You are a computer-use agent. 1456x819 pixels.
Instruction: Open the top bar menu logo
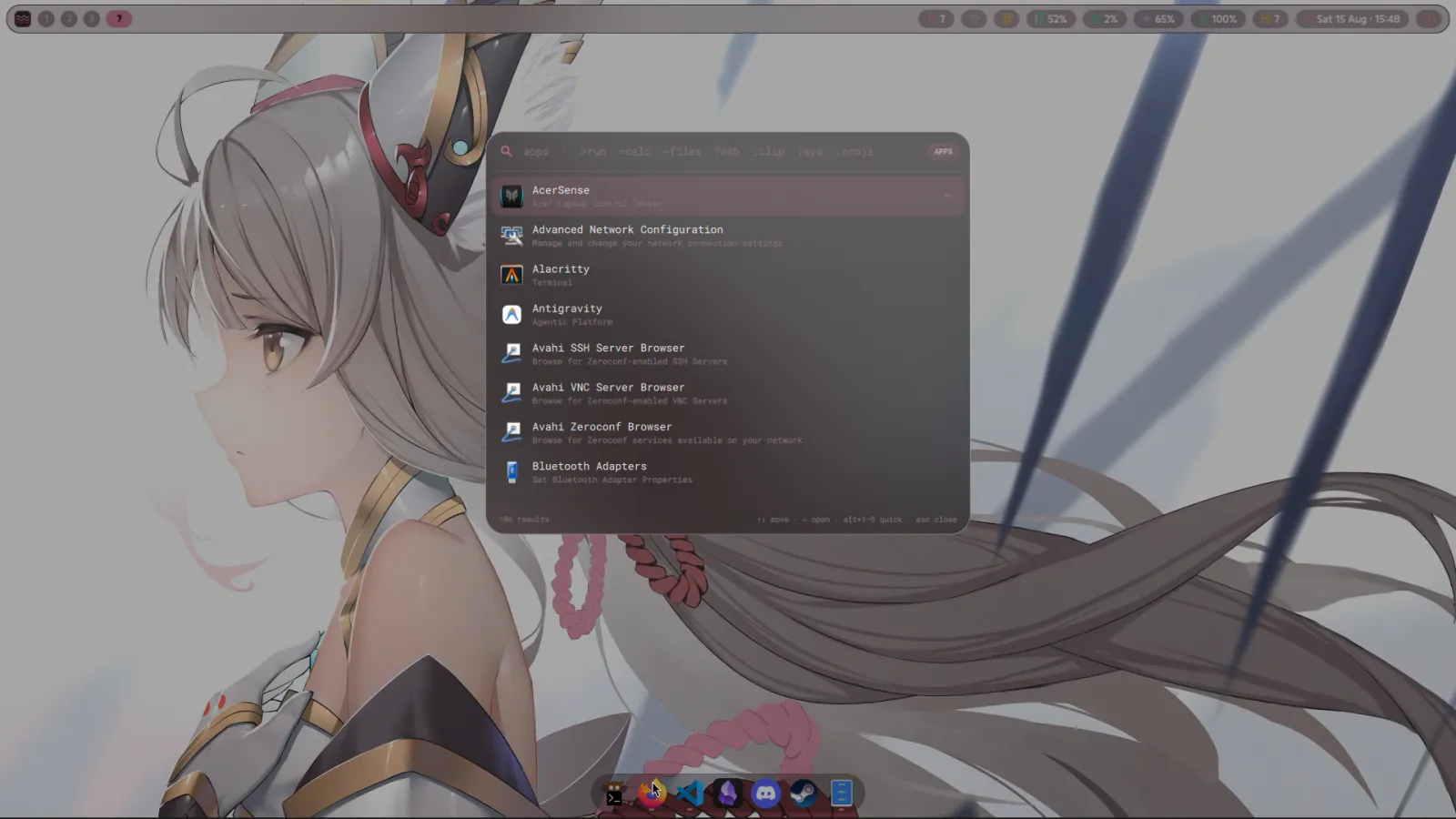click(23, 18)
